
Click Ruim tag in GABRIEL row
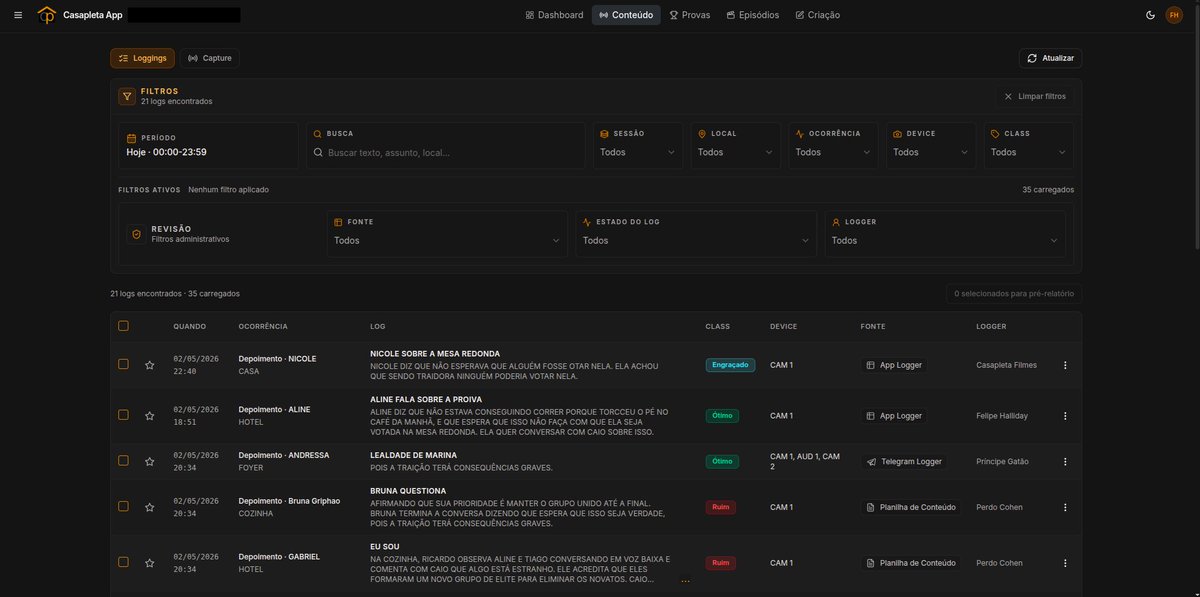pyautogui.click(x=720, y=563)
